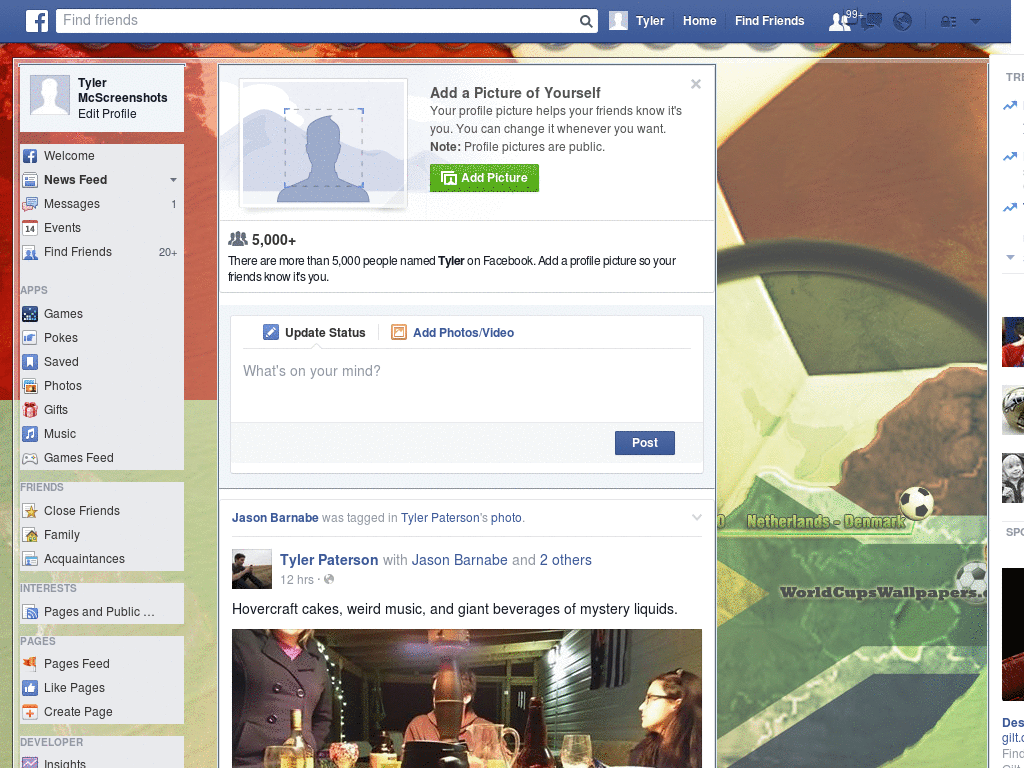The image size is (1024, 768).
Task: Open Tyler Paterson's avatar thumbnail in post
Action: (x=251, y=569)
